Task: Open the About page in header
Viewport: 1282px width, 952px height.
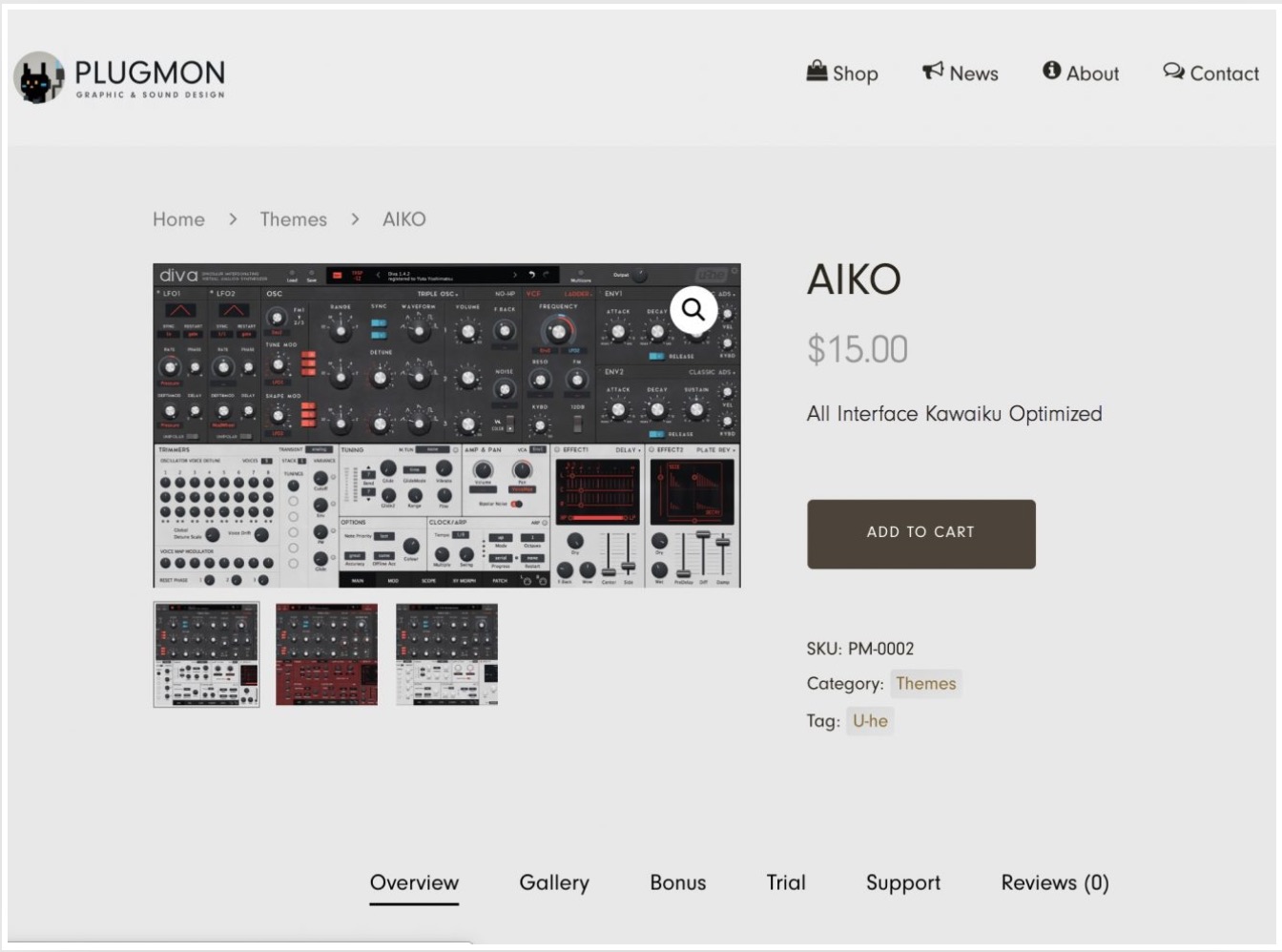Action: click(1080, 72)
